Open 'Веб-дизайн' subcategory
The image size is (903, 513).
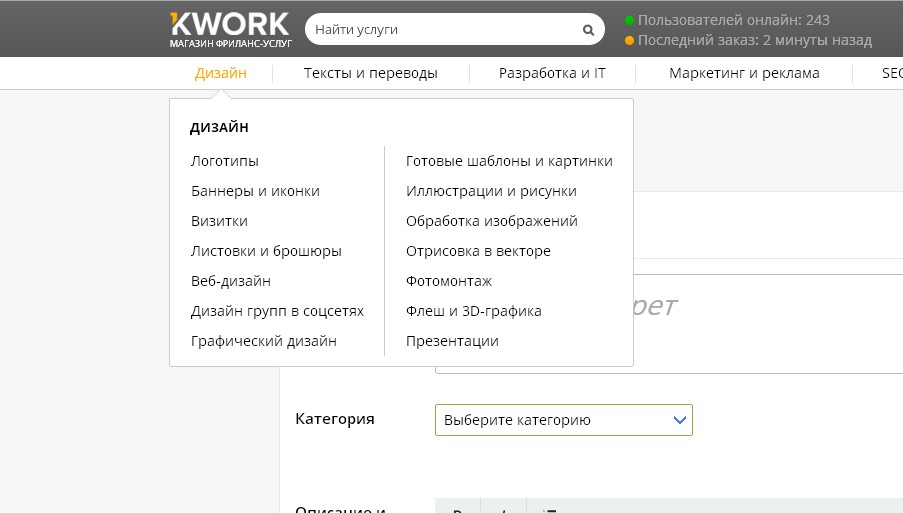pyautogui.click(x=231, y=281)
